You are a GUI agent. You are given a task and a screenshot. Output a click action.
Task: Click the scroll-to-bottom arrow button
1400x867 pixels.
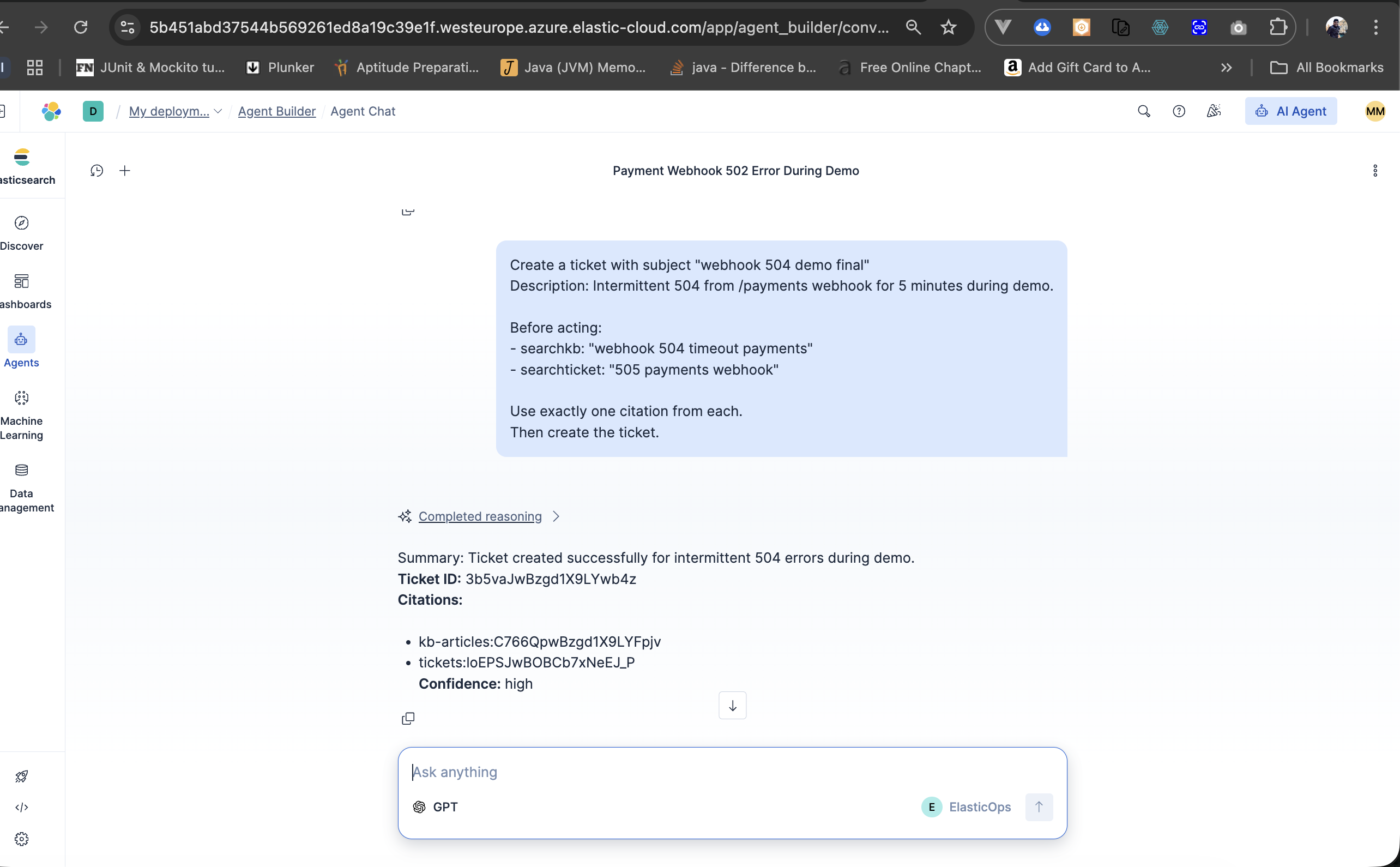pyautogui.click(x=732, y=705)
